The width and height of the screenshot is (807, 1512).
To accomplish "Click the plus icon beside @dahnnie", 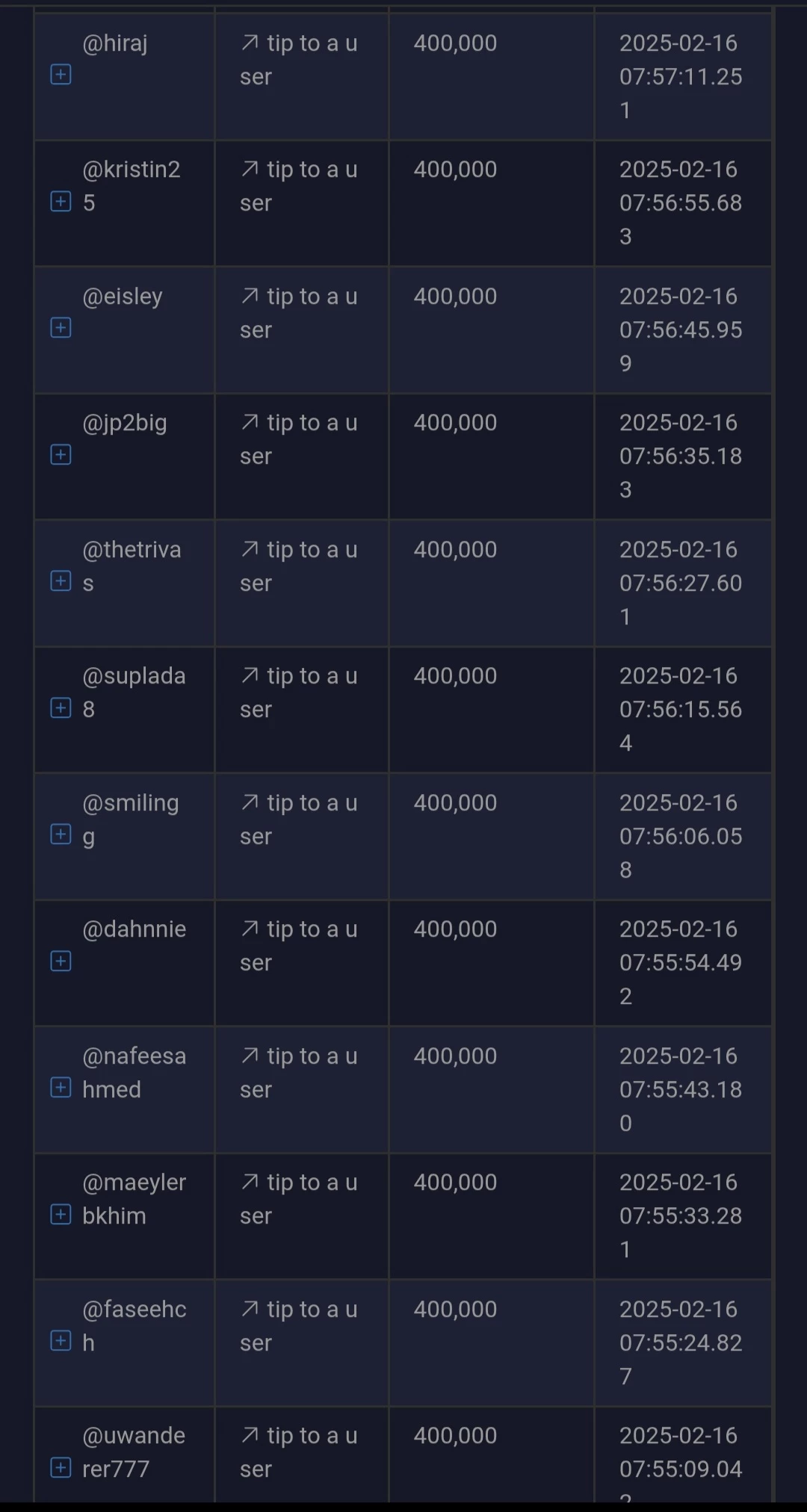I will (61, 961).
